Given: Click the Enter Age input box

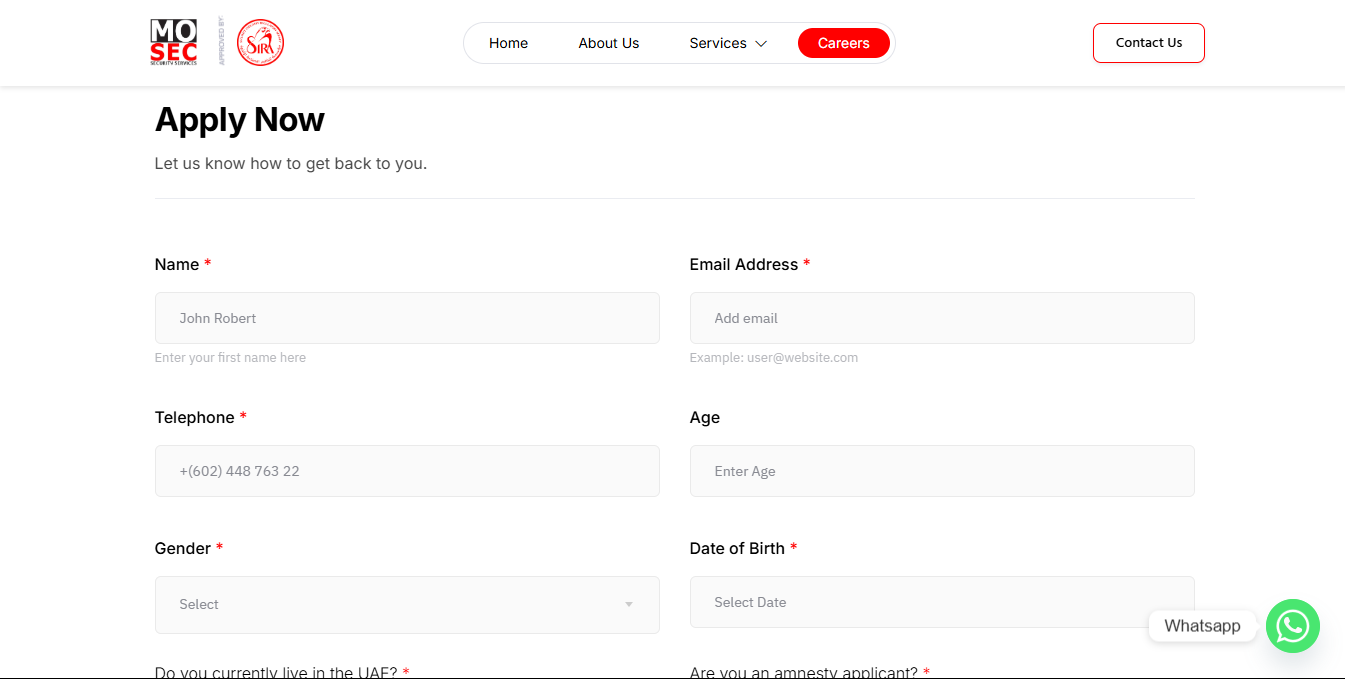Looking at the screenshot, I should [x=941, y=471].
